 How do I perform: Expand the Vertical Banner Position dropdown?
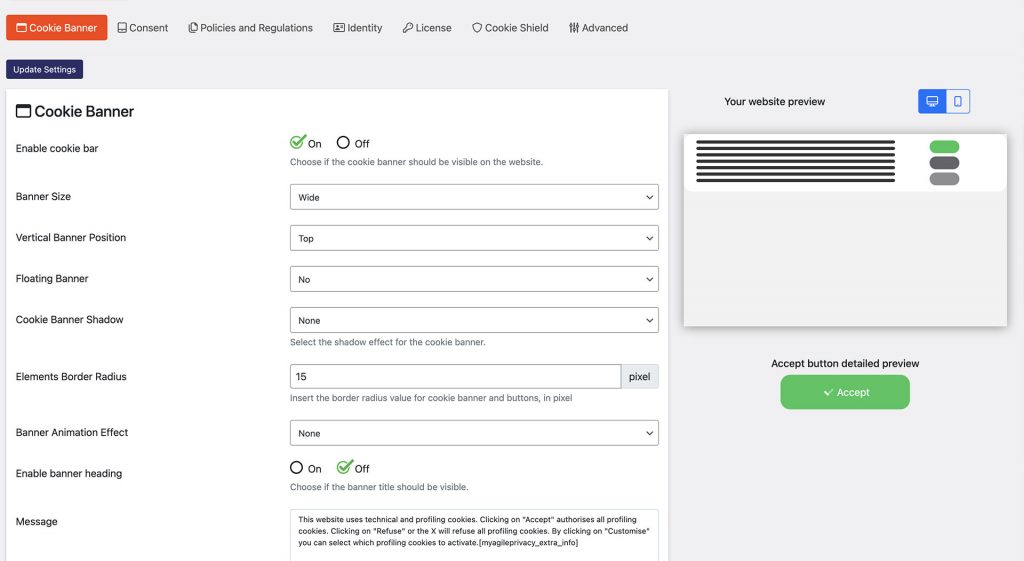click(474, 238)
